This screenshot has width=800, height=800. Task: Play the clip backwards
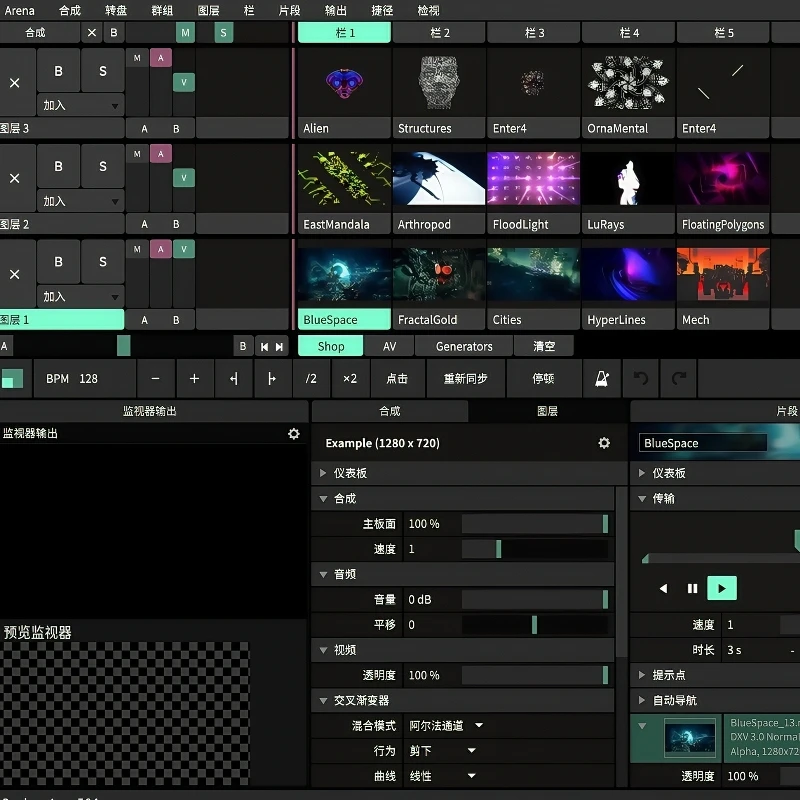[x=663, y=588]
